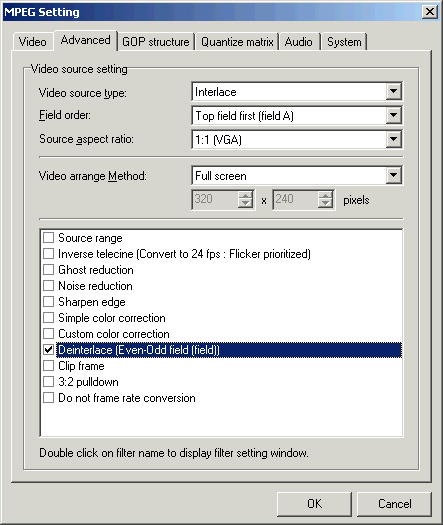Close the MPEG Setting dialog
443x525 pixels.
(430, 12)
